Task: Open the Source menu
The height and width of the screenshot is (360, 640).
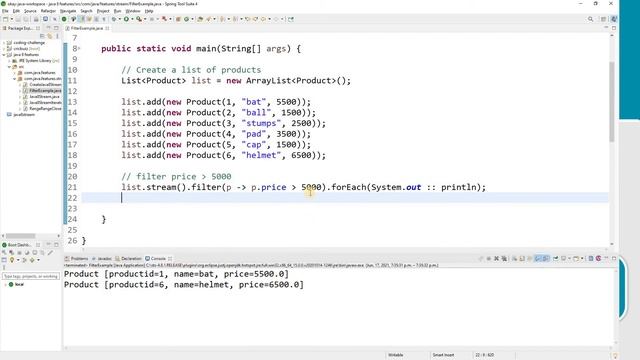Action: click(30, 11)
